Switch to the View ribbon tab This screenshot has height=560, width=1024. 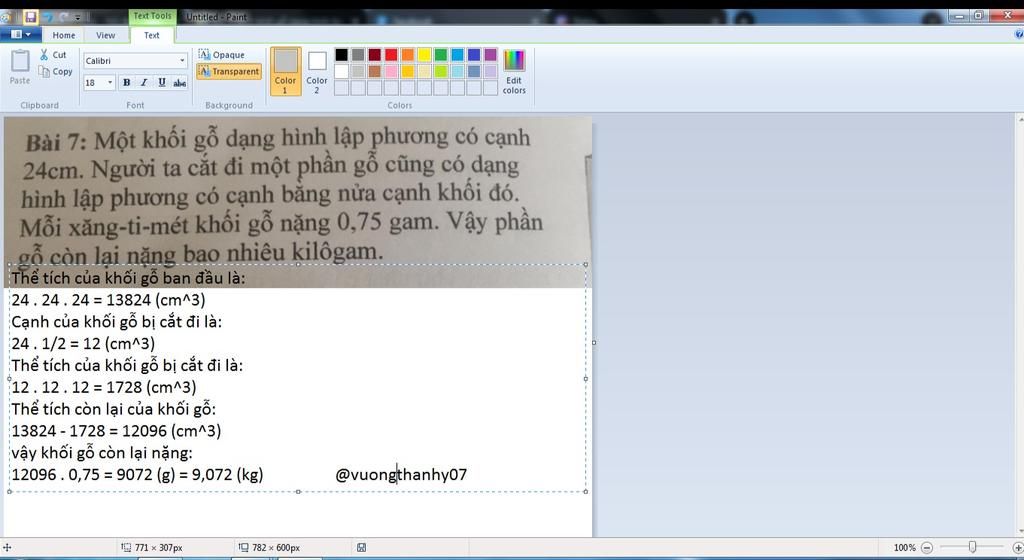click(105, 35)
